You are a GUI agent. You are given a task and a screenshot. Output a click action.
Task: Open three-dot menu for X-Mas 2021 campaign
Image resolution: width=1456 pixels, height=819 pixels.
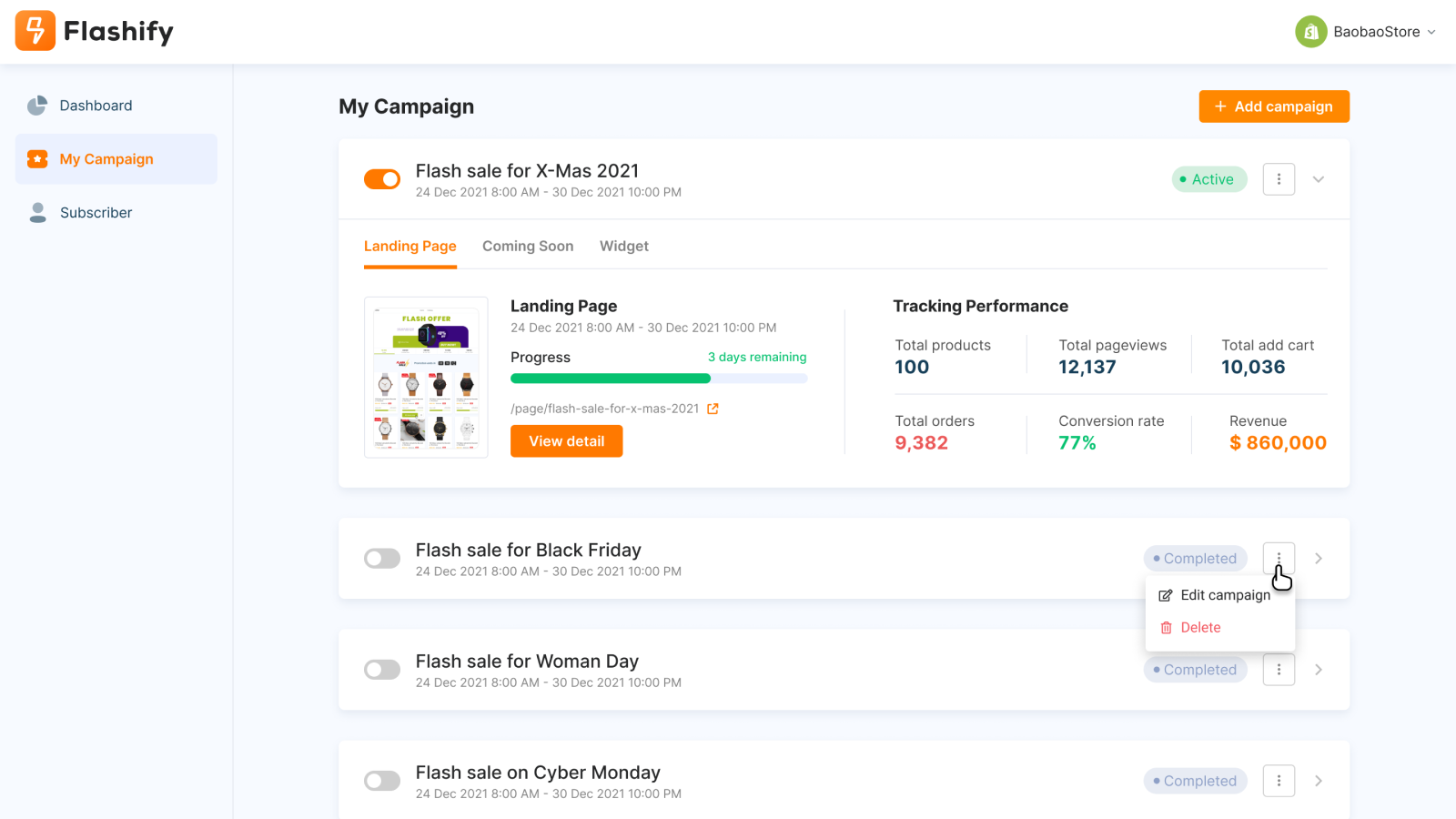click(1279, 179)
